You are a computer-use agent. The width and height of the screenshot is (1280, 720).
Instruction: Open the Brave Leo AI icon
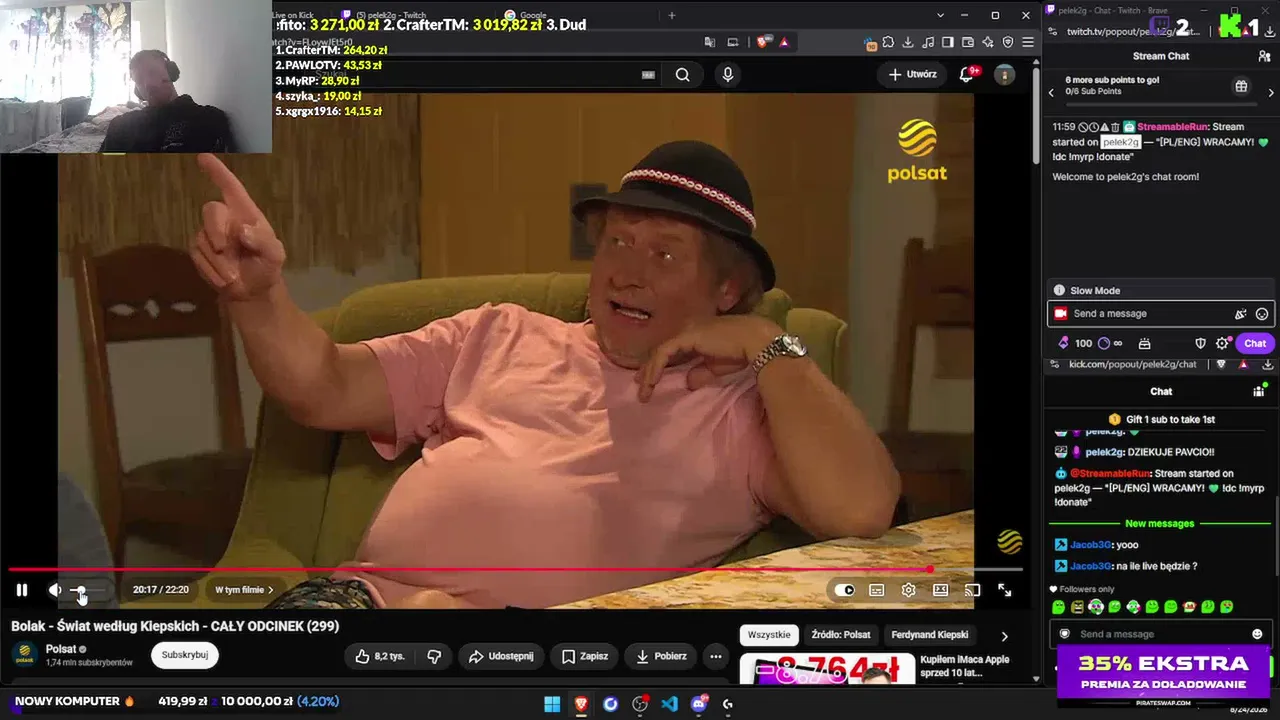coord(988,42)
